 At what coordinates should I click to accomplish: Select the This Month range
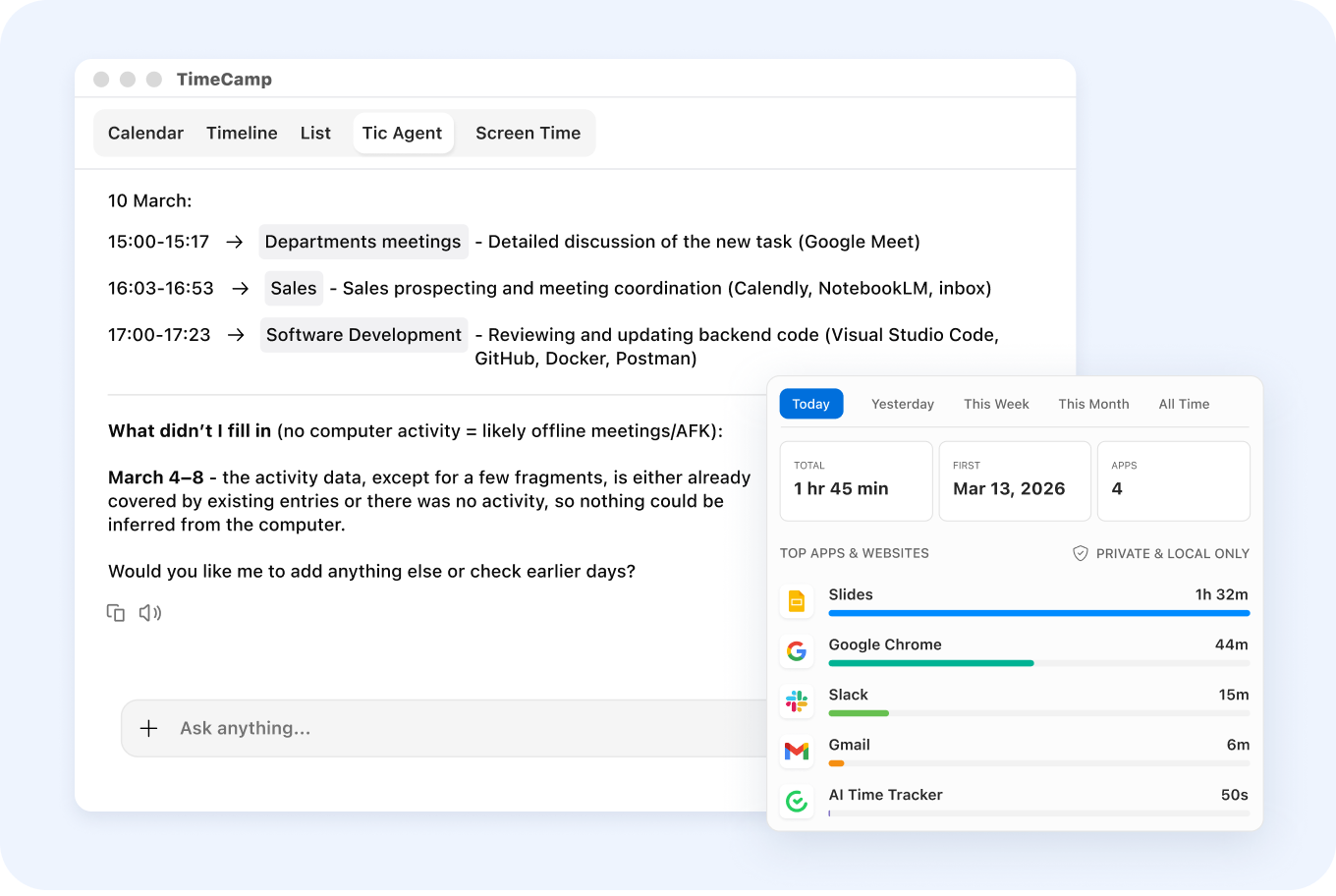[x=1093, y=404]
